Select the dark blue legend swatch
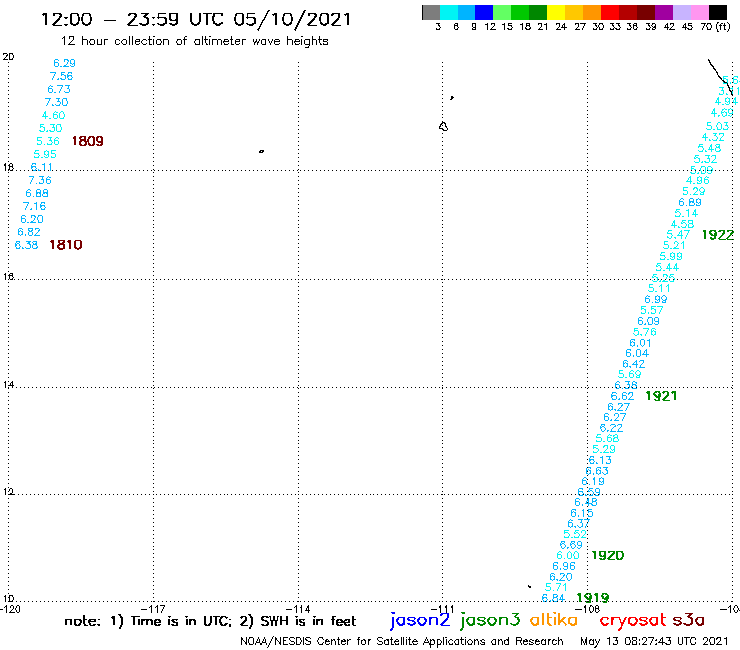740x650 pixels. 484,12
